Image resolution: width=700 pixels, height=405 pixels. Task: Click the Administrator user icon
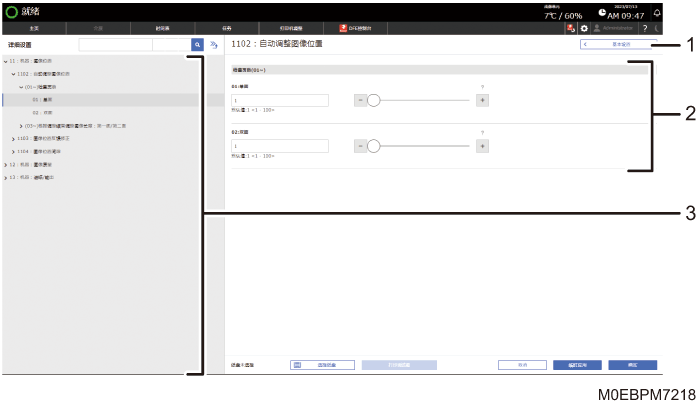click(x=596, y=28)
